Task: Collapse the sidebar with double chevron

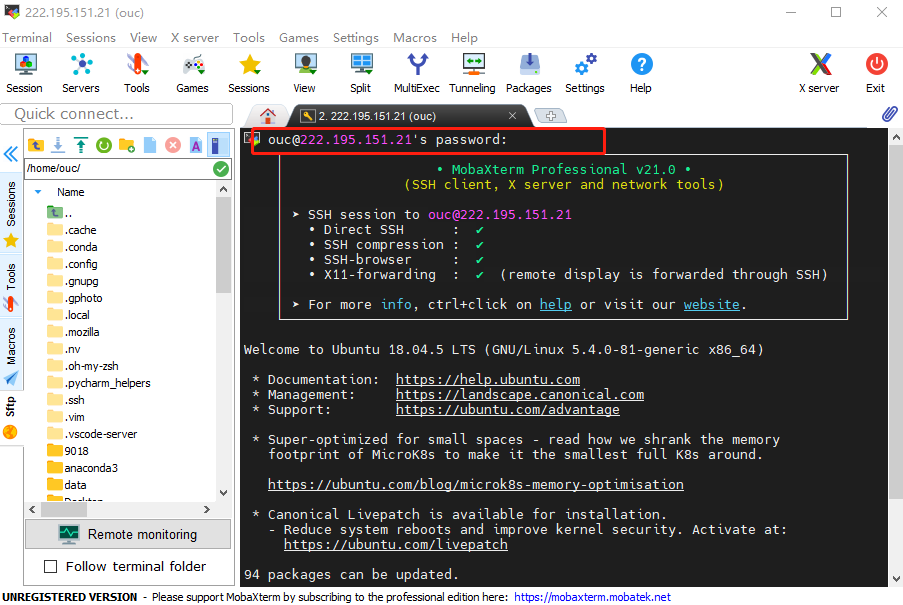Action: [11, 154]
